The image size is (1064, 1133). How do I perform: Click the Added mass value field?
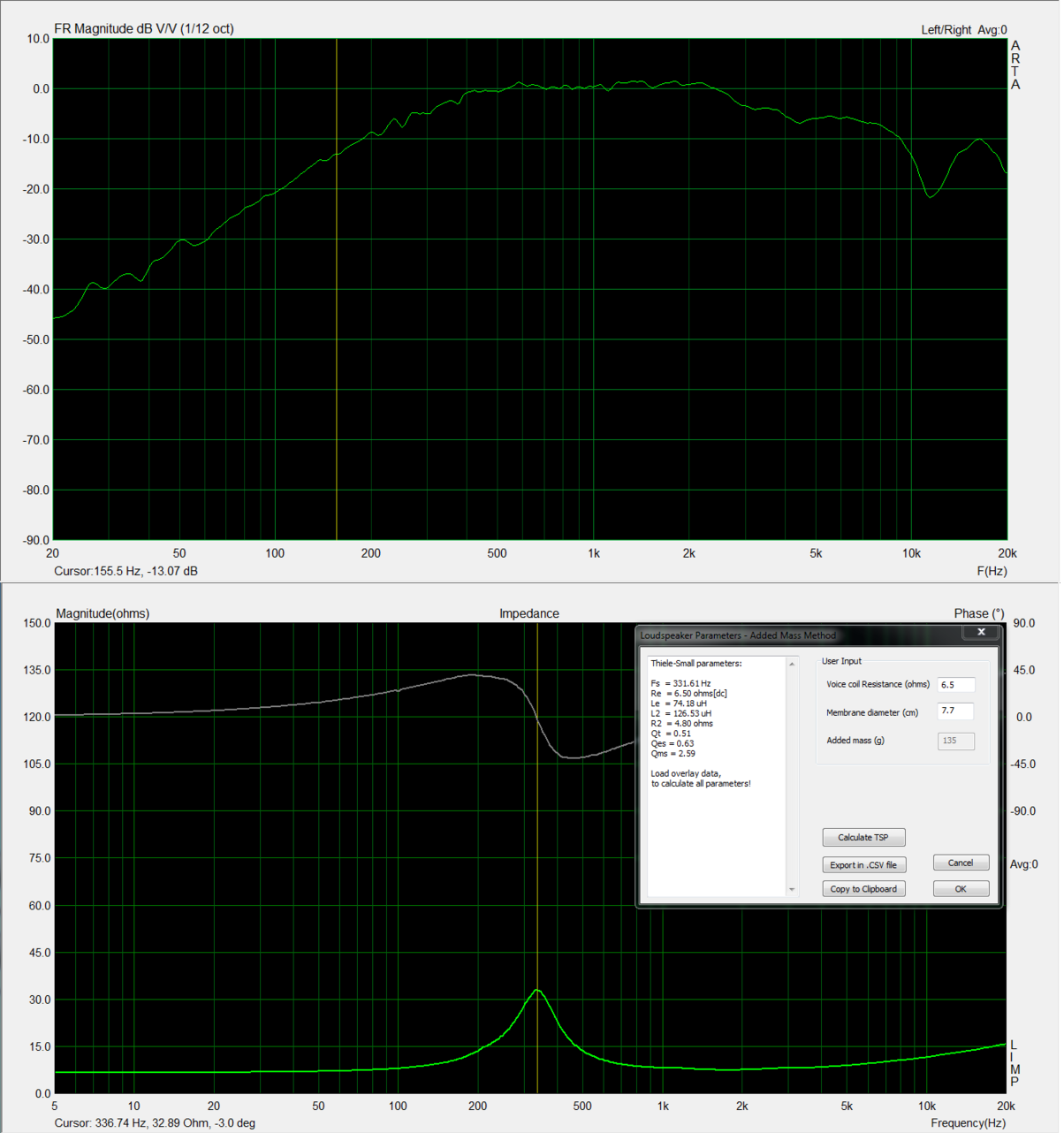click(955, 741)
